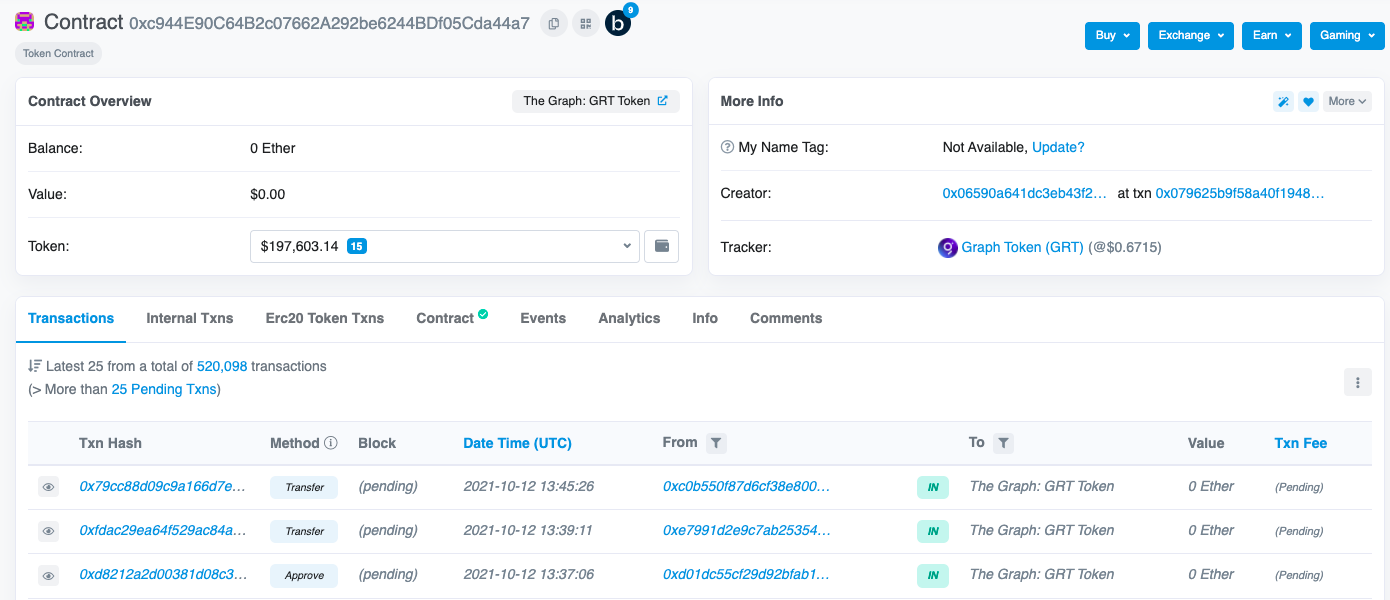Preview the first transaction using the eye icon
This screenshot has height=600, width=1390.
tap(48, 487)
